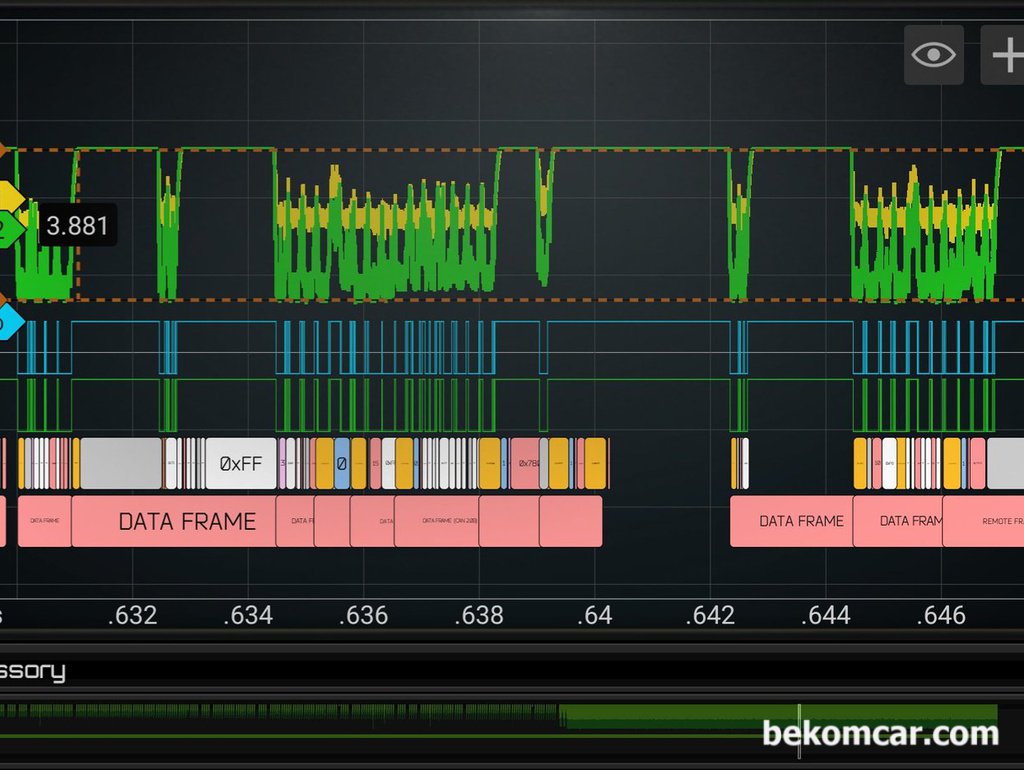
Task: Select the wide grey block left of 0xFF
Action: click(x=120, y=464)
